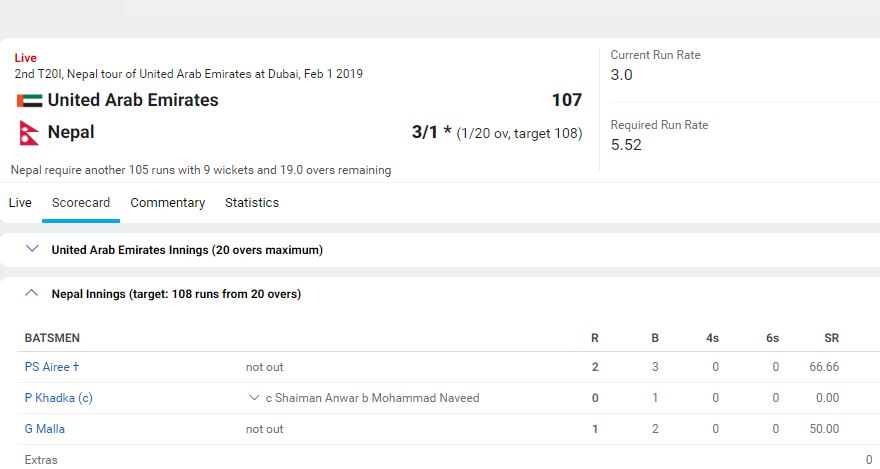The image size is (880, 469).
Task: Click Nepal's 3/1 score
Action: (x=425, y=132)
